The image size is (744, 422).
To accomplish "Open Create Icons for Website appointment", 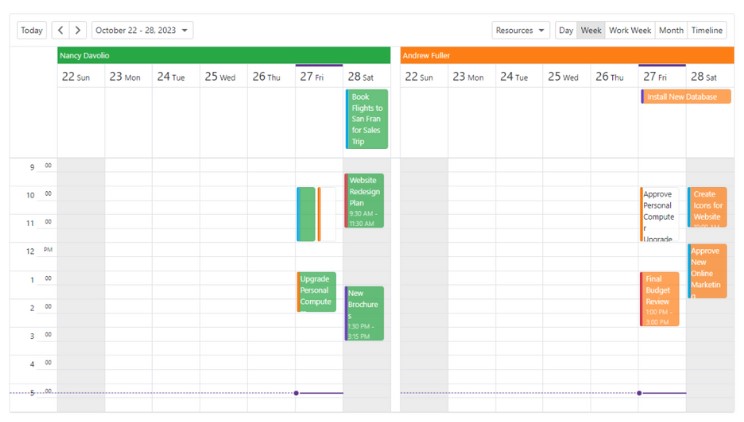I will click(707, 207).
